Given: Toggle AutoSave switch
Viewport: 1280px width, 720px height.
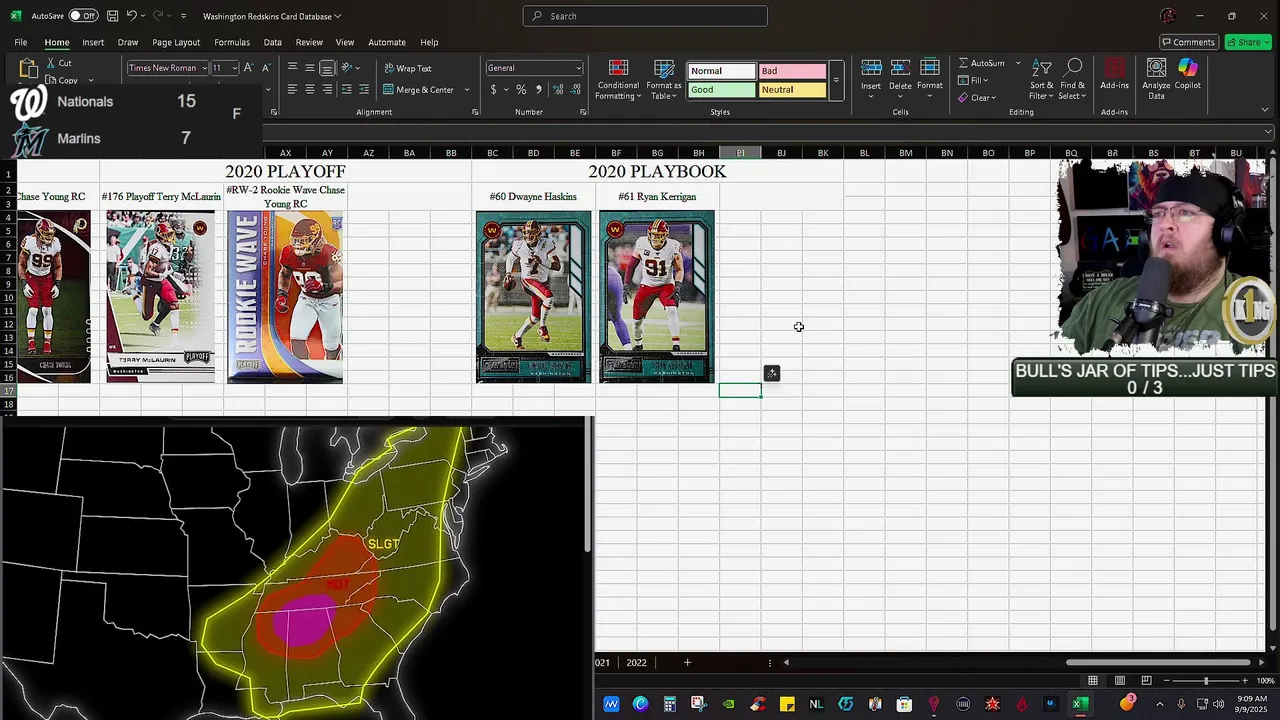Looking at the screenshot, I should pos(83,16).
